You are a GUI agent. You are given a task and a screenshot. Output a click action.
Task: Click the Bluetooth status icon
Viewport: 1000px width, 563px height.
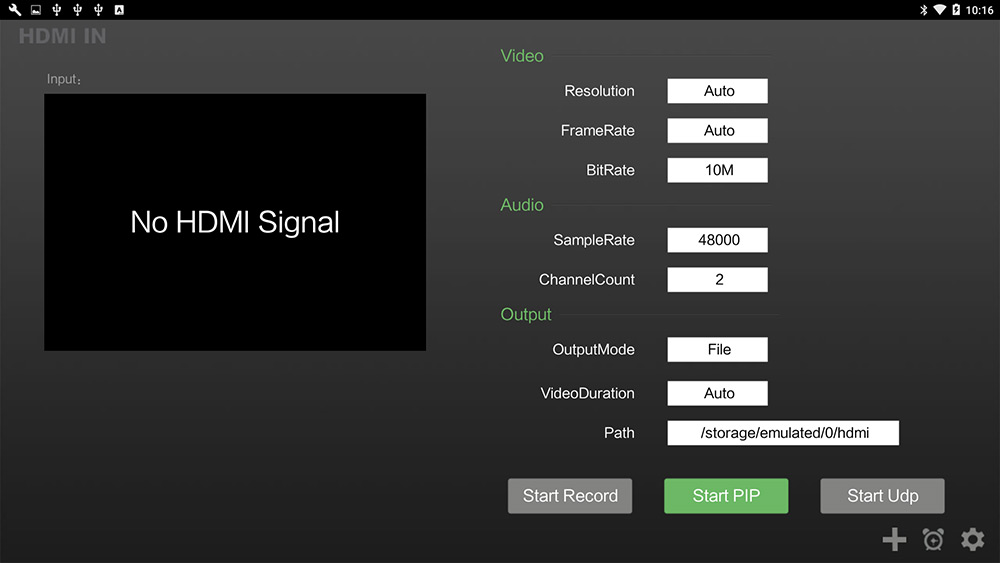point(923,10)
